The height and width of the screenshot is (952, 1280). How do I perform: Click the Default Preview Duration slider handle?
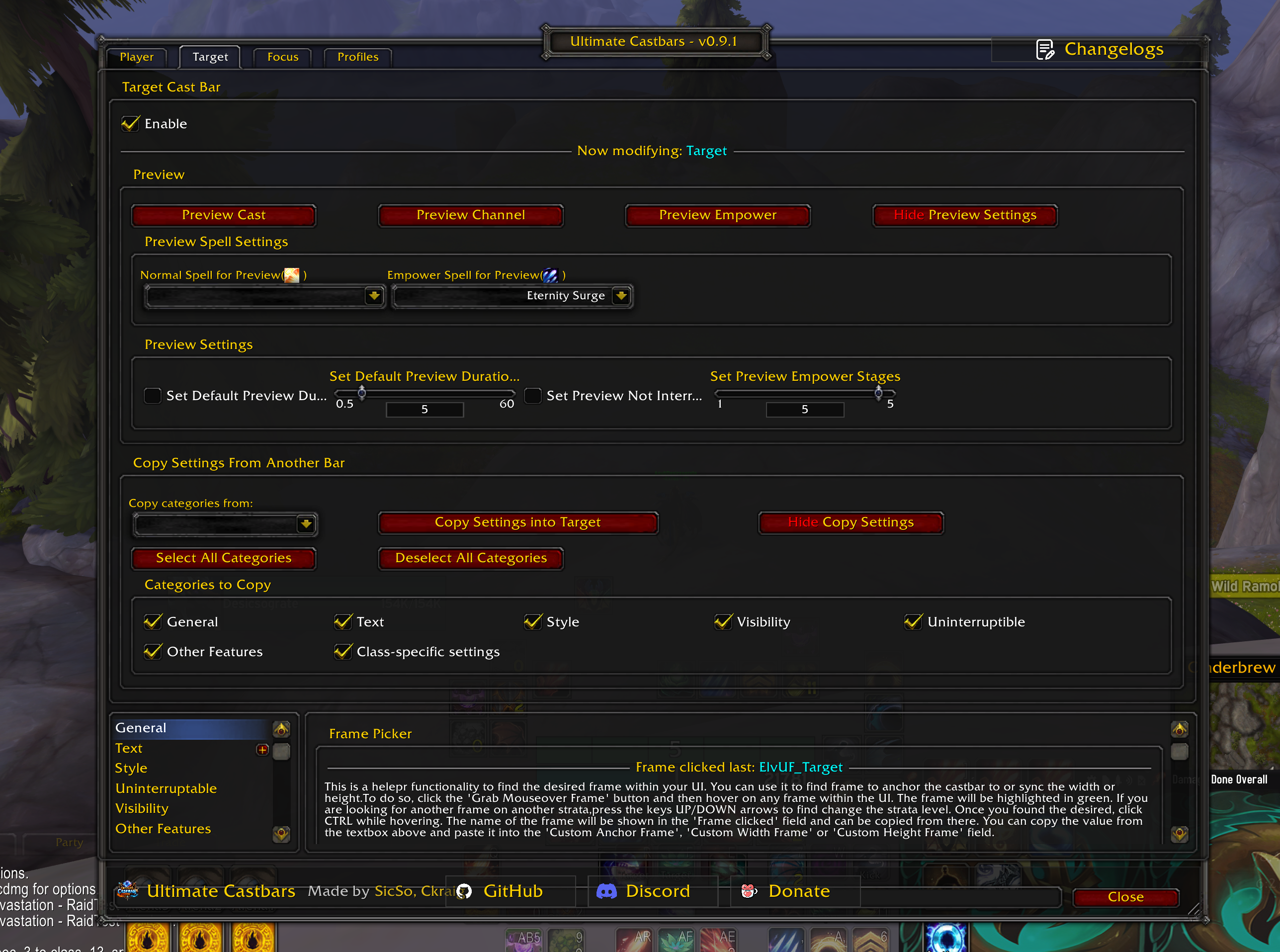pos(362,394)
